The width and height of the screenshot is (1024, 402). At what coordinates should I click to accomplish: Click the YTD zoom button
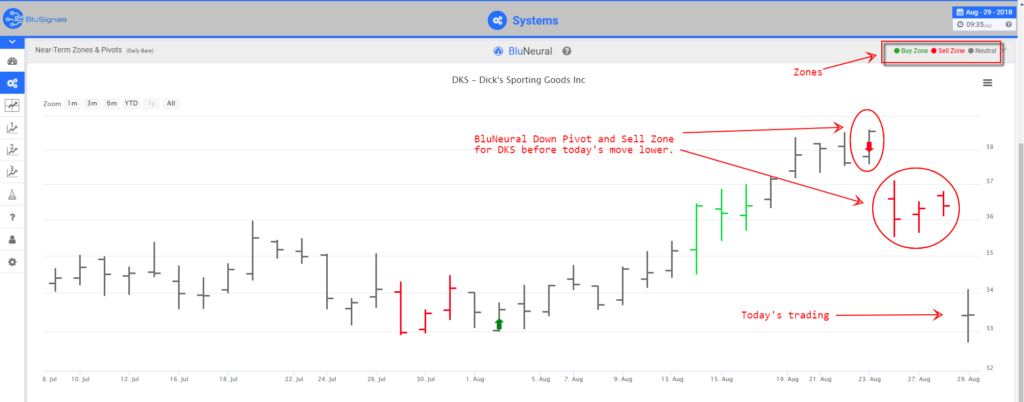point(131,103)
